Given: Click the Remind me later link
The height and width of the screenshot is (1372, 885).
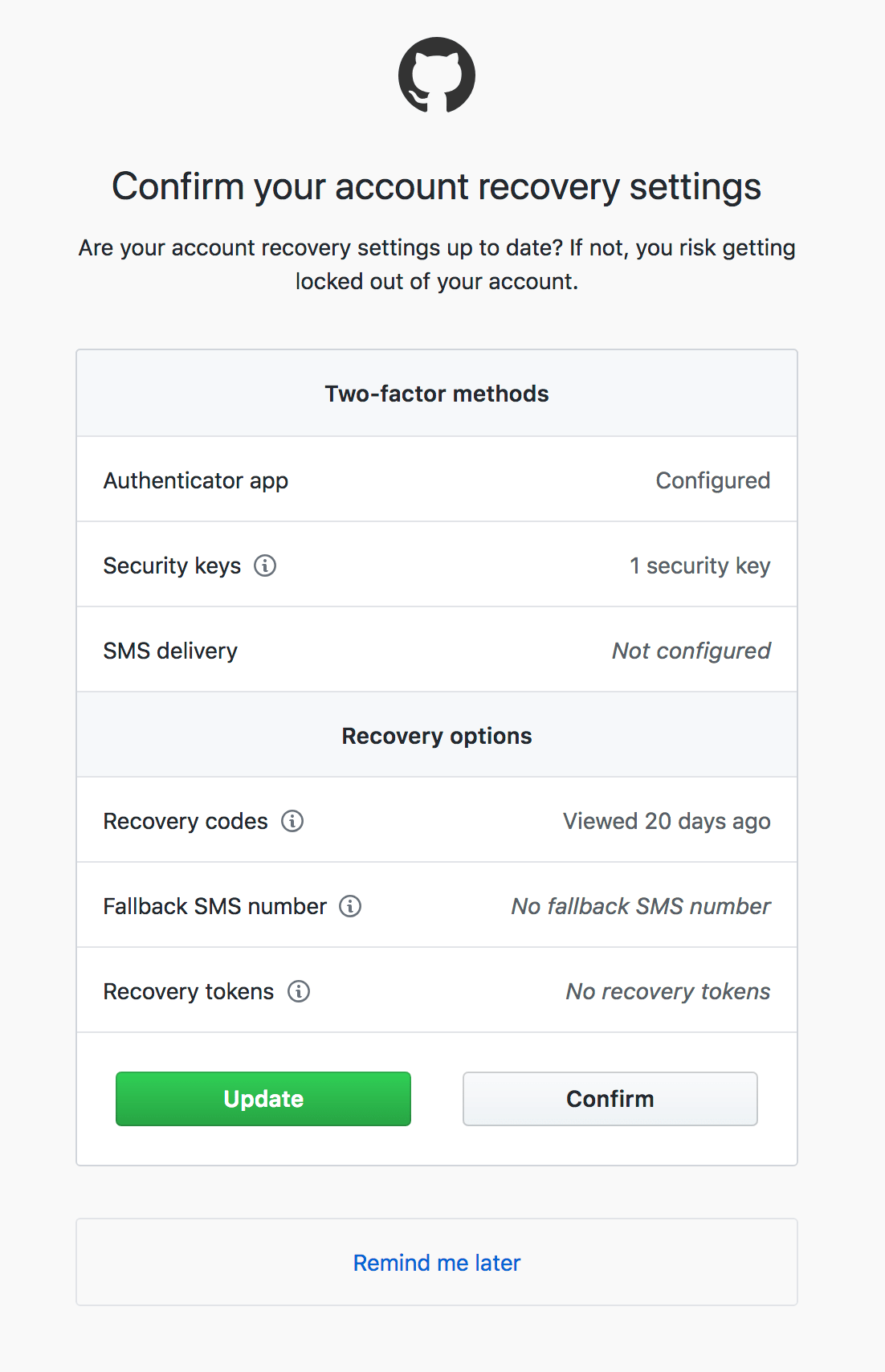Looking at the screenshot, I should click(437, 1263).
